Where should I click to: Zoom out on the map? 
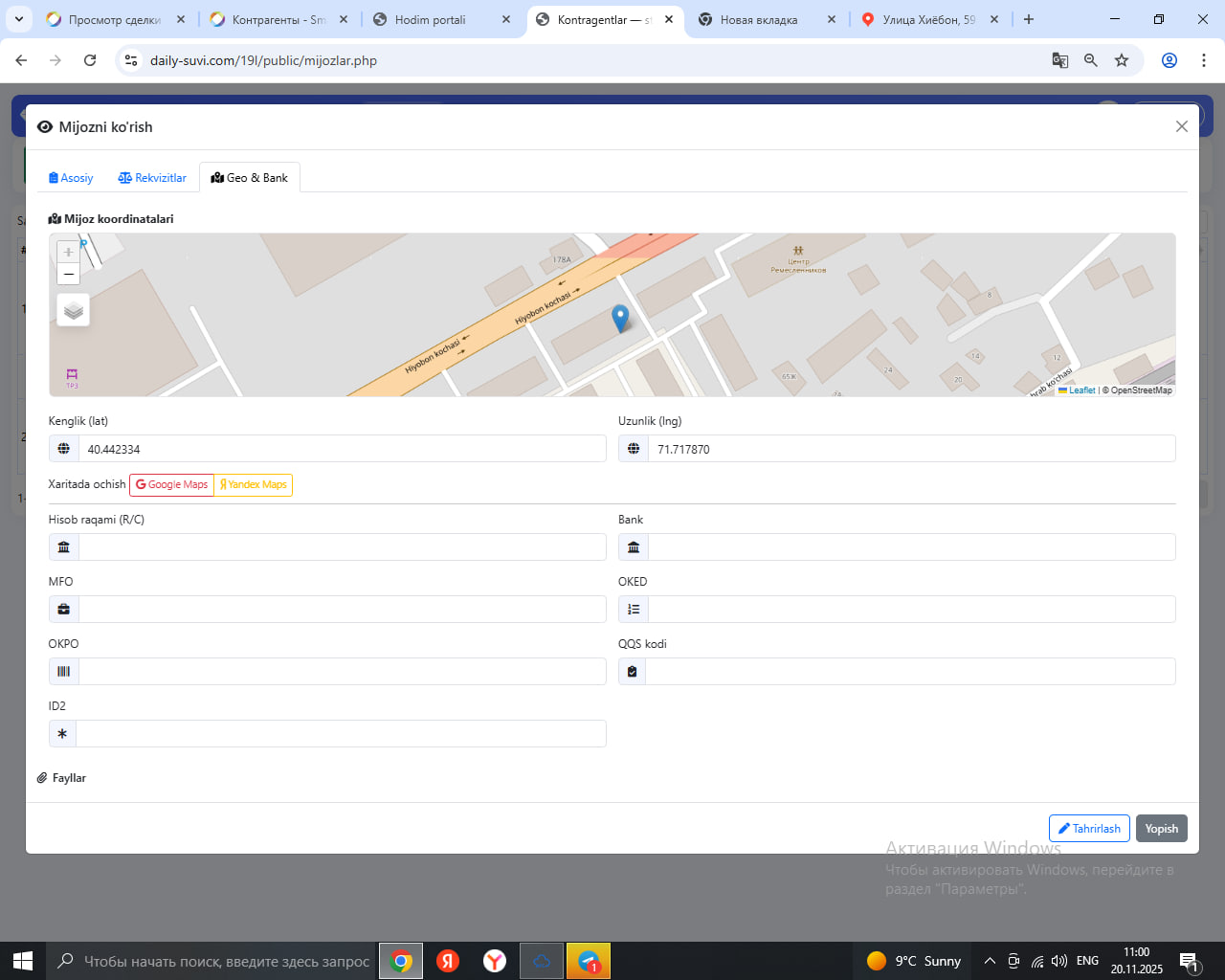68,275
